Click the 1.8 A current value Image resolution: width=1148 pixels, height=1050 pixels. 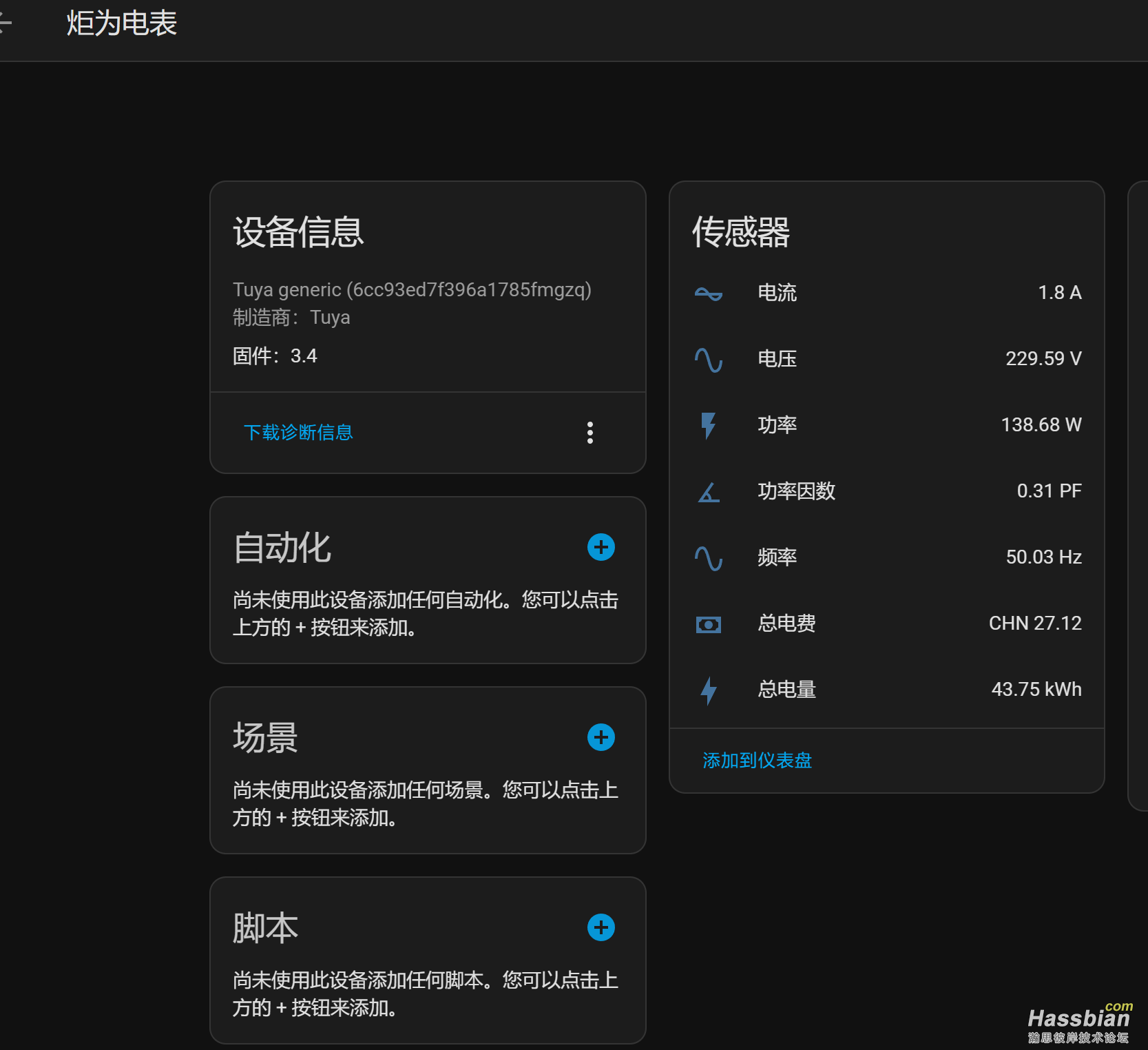click(1060, 293)
